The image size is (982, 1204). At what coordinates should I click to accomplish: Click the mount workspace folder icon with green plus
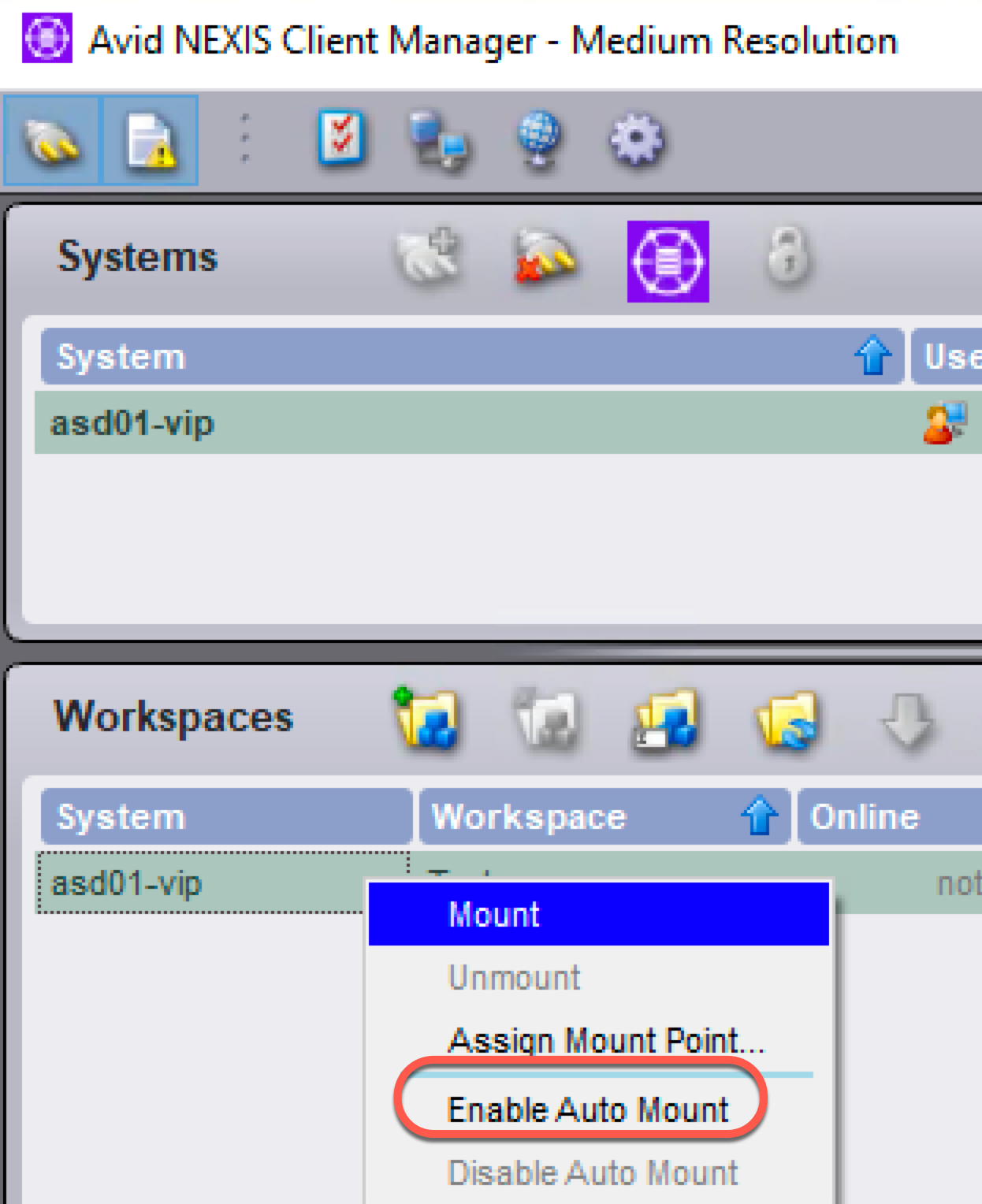[426, 719]
